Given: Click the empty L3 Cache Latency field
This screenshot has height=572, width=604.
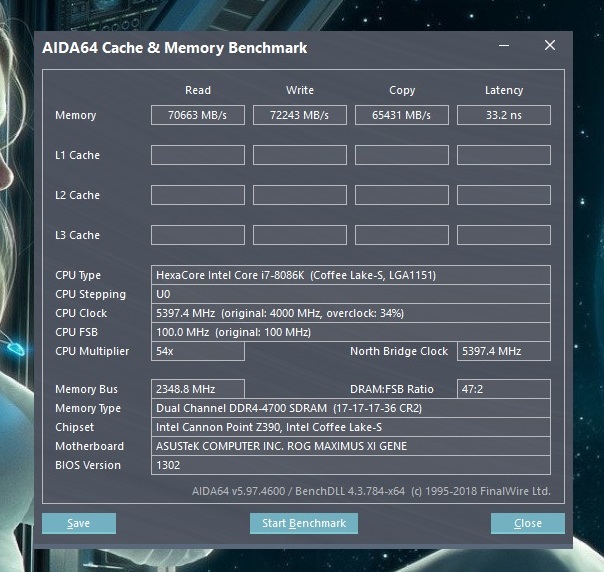Looking at the screenshot, I should [x=504, y=235].
